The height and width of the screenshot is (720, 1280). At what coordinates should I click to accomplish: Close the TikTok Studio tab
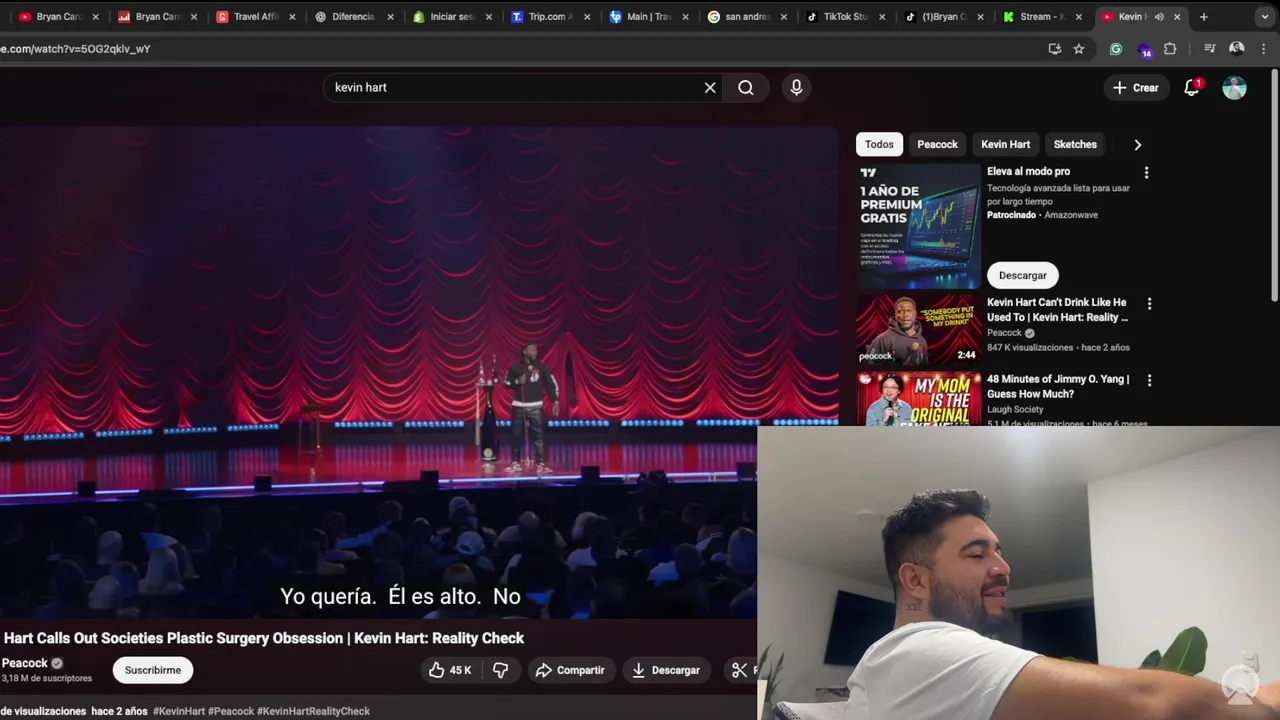click(882, 17)
